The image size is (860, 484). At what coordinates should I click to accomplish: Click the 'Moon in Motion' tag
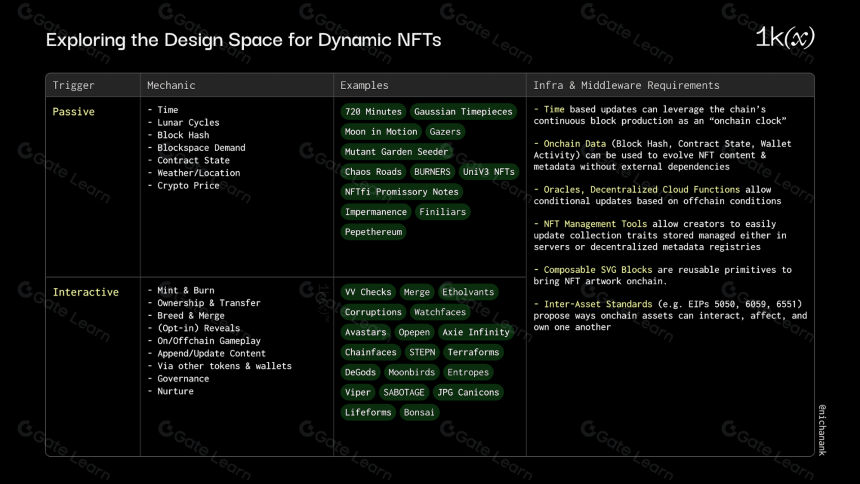[x=381, y=132]
